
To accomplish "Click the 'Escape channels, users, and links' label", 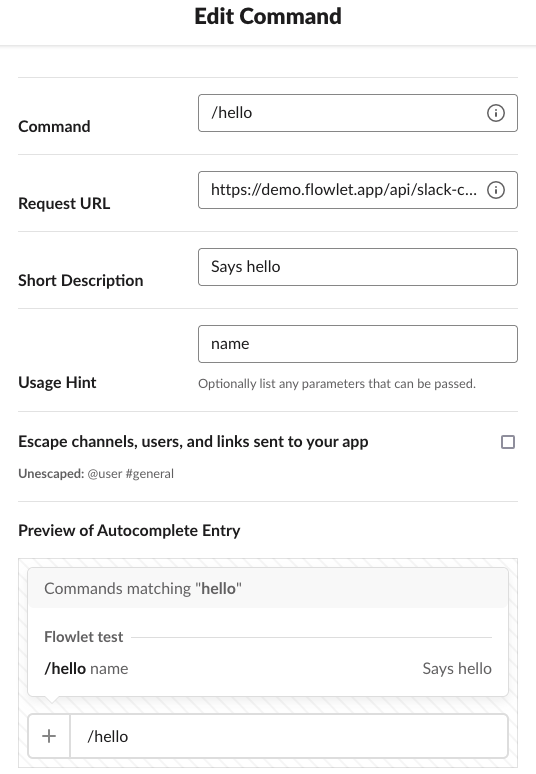I will pos(193,442).
